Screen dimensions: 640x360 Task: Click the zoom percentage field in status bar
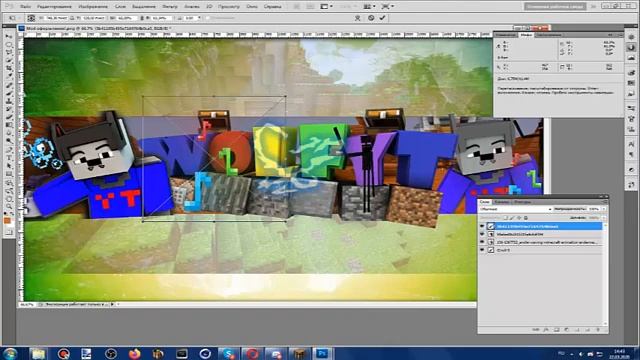(27, 304)
